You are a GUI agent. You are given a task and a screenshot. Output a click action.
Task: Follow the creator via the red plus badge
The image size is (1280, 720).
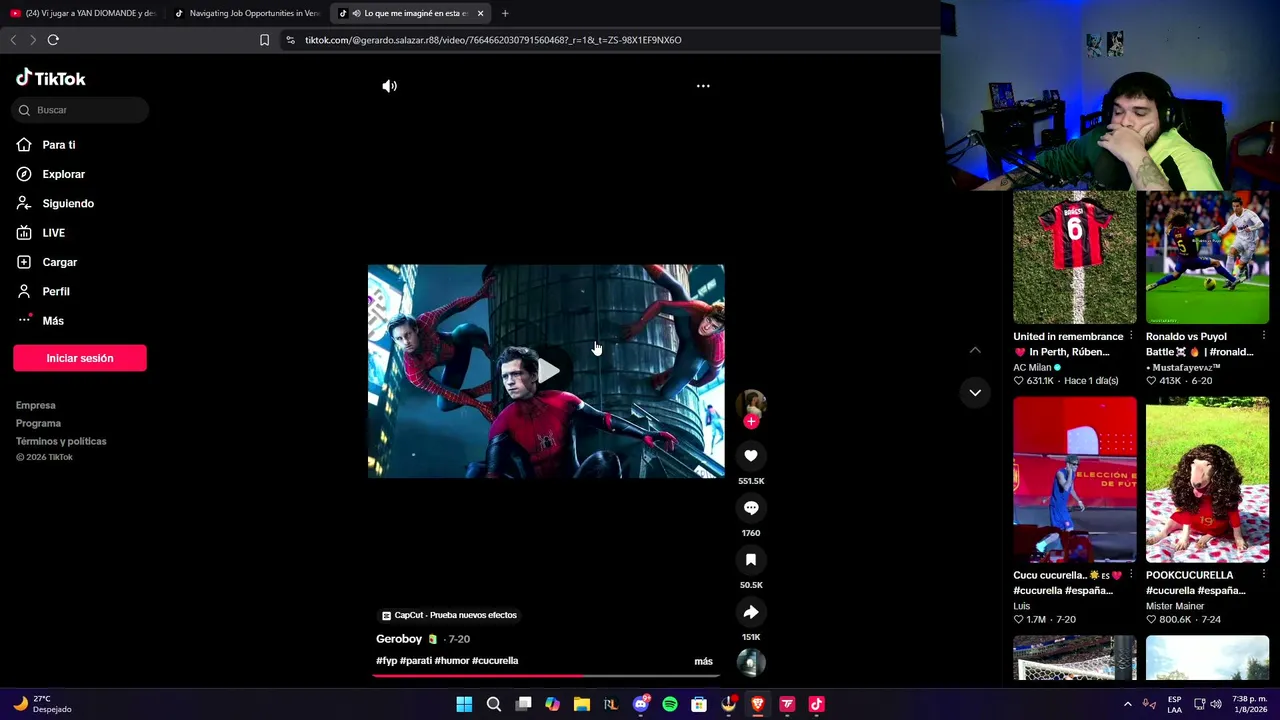(751, 421)
